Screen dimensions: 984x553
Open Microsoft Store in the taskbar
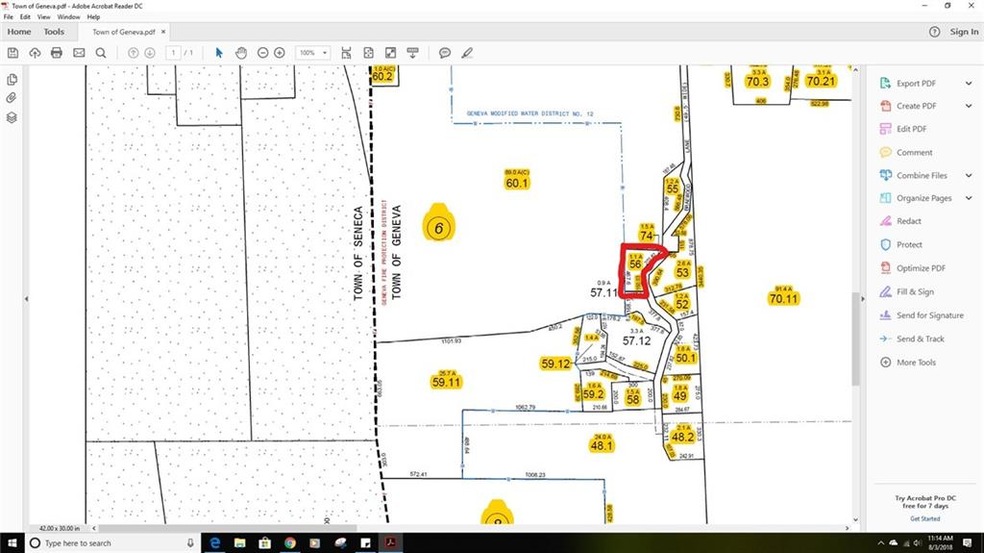coord(265,543)
